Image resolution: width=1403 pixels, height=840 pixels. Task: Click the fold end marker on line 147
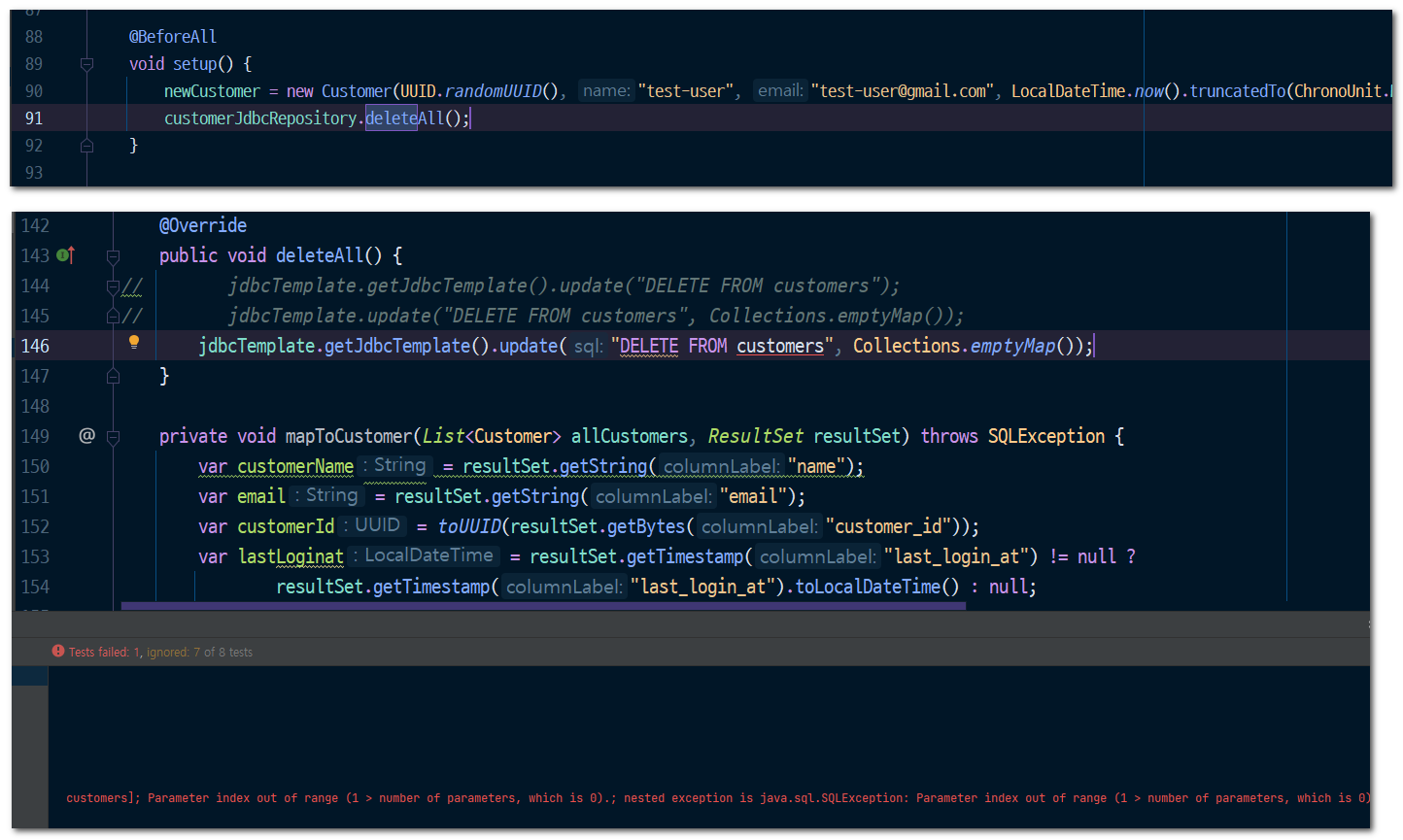(113, 376)
